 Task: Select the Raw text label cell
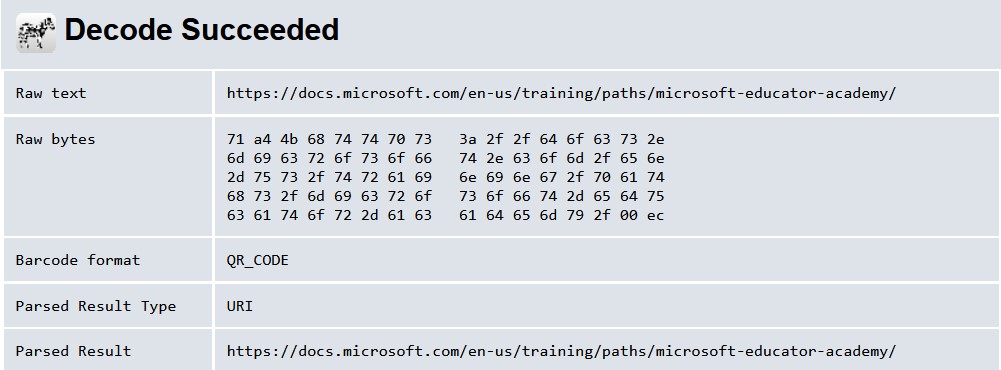[x=107, y=93]
